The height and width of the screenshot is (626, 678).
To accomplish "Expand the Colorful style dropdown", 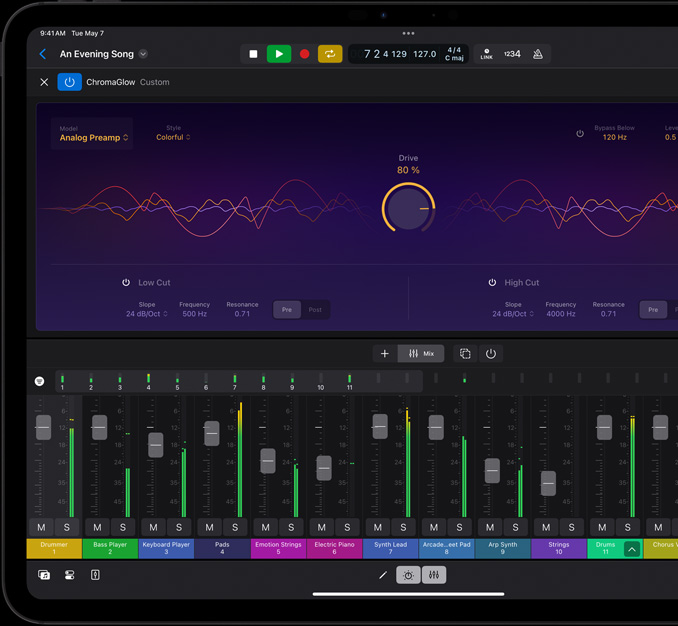I will (x=173, y=138).
